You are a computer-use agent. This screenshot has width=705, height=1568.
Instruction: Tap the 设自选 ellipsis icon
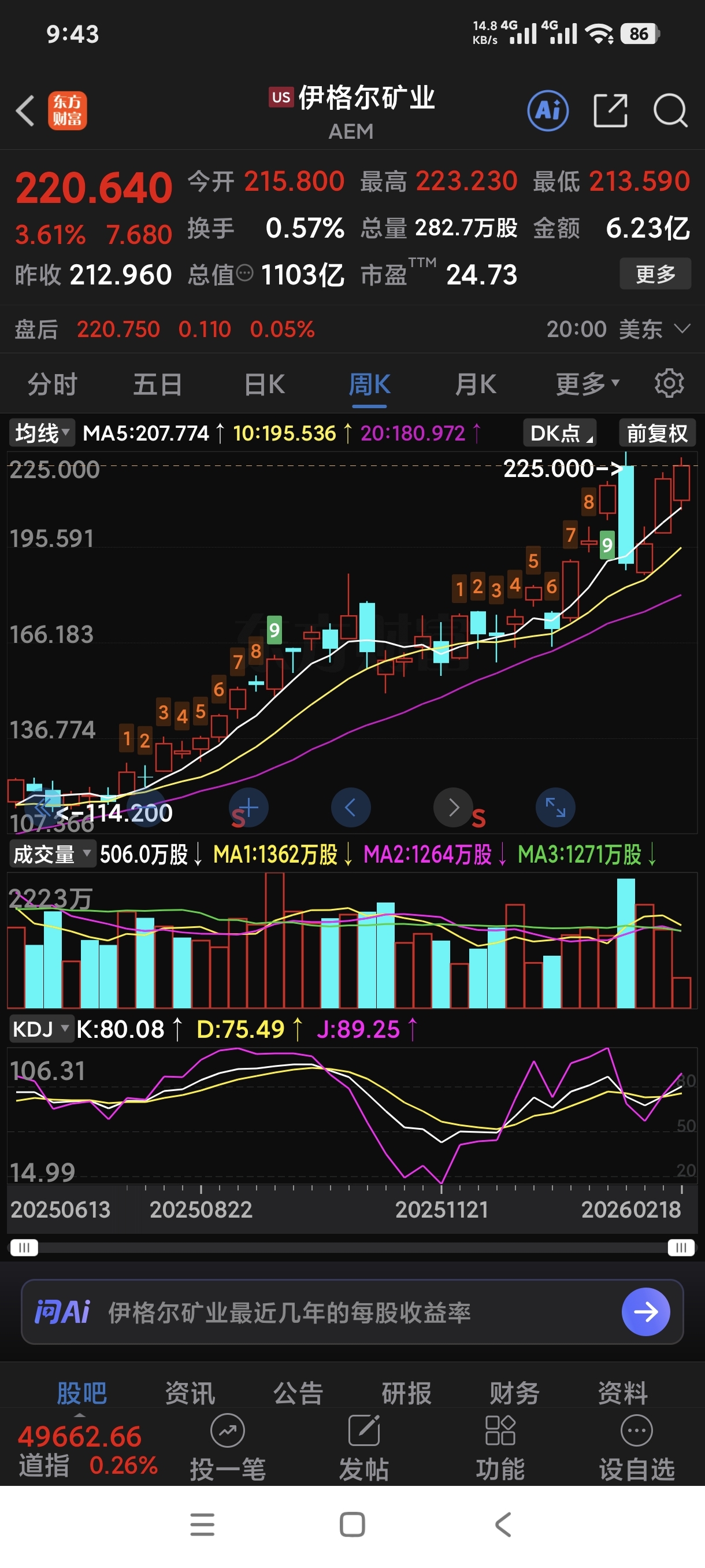(637, 1430)
